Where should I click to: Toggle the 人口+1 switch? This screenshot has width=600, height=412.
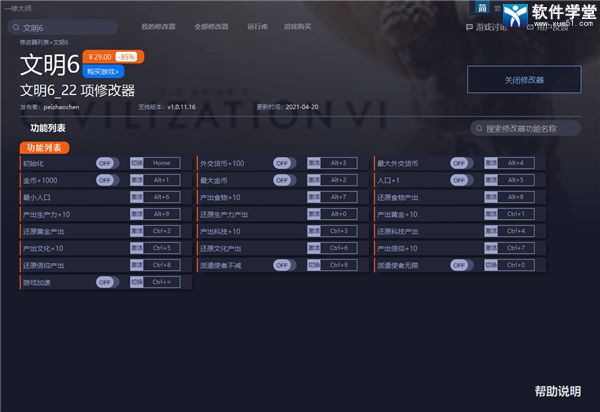coord(461,180)
